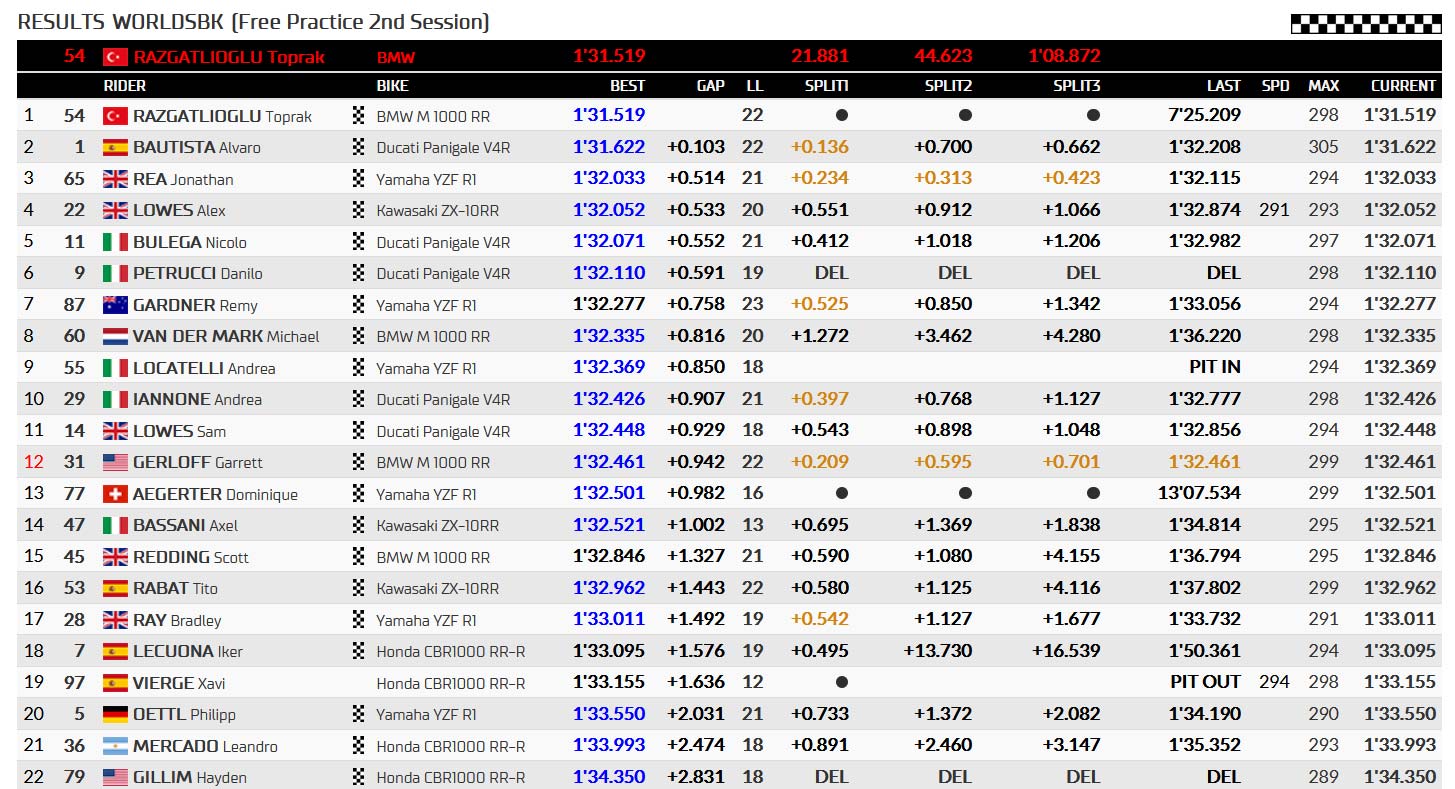This screenshot has height=789, width=1455.
Task: Click the GAP column header
Action: (x=710, y=86)
